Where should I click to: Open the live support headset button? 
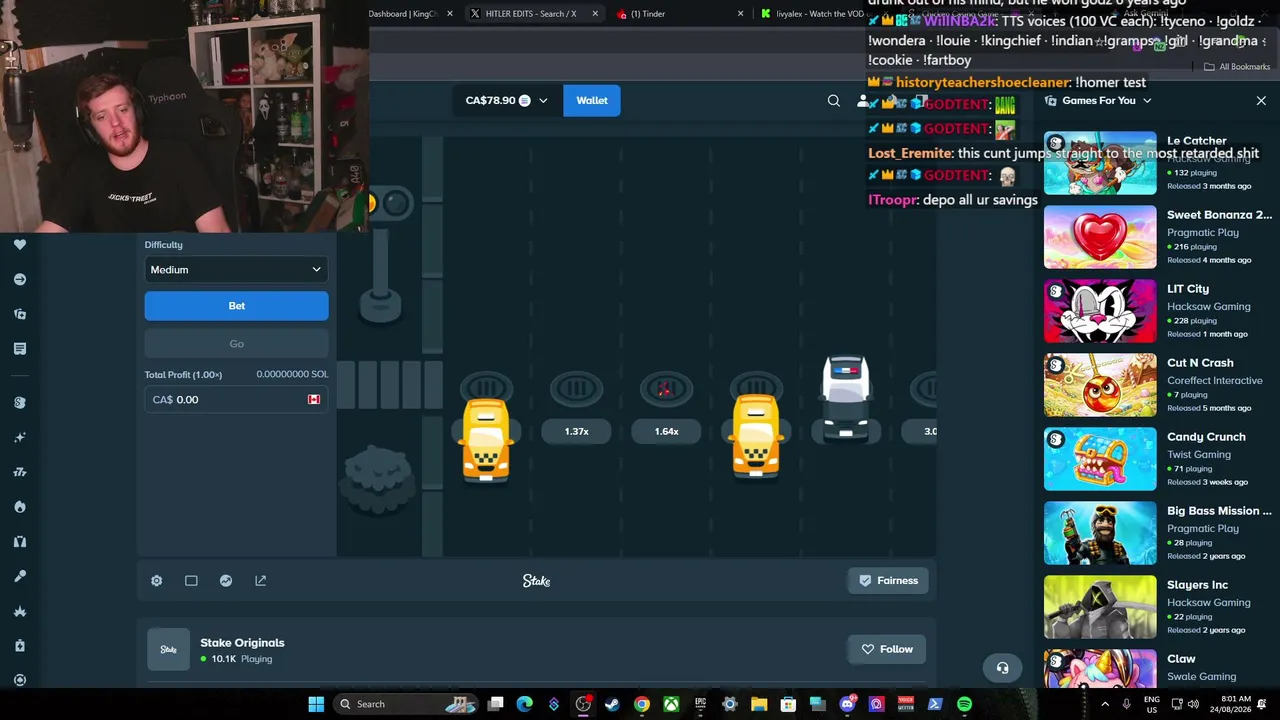pyautogui.click(x=1003, y=668)
